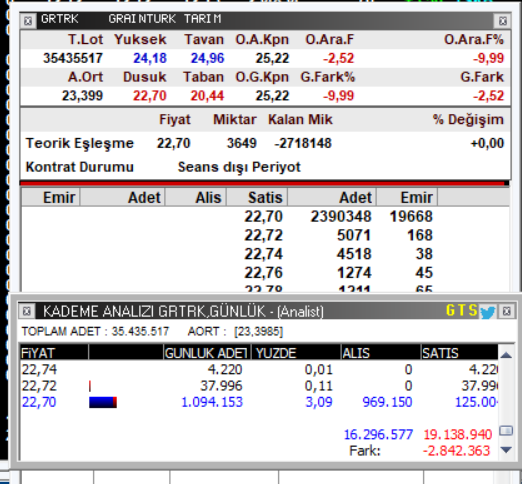Click the T.Lot value 35435517
522x484 pixels.
point(73,58)
